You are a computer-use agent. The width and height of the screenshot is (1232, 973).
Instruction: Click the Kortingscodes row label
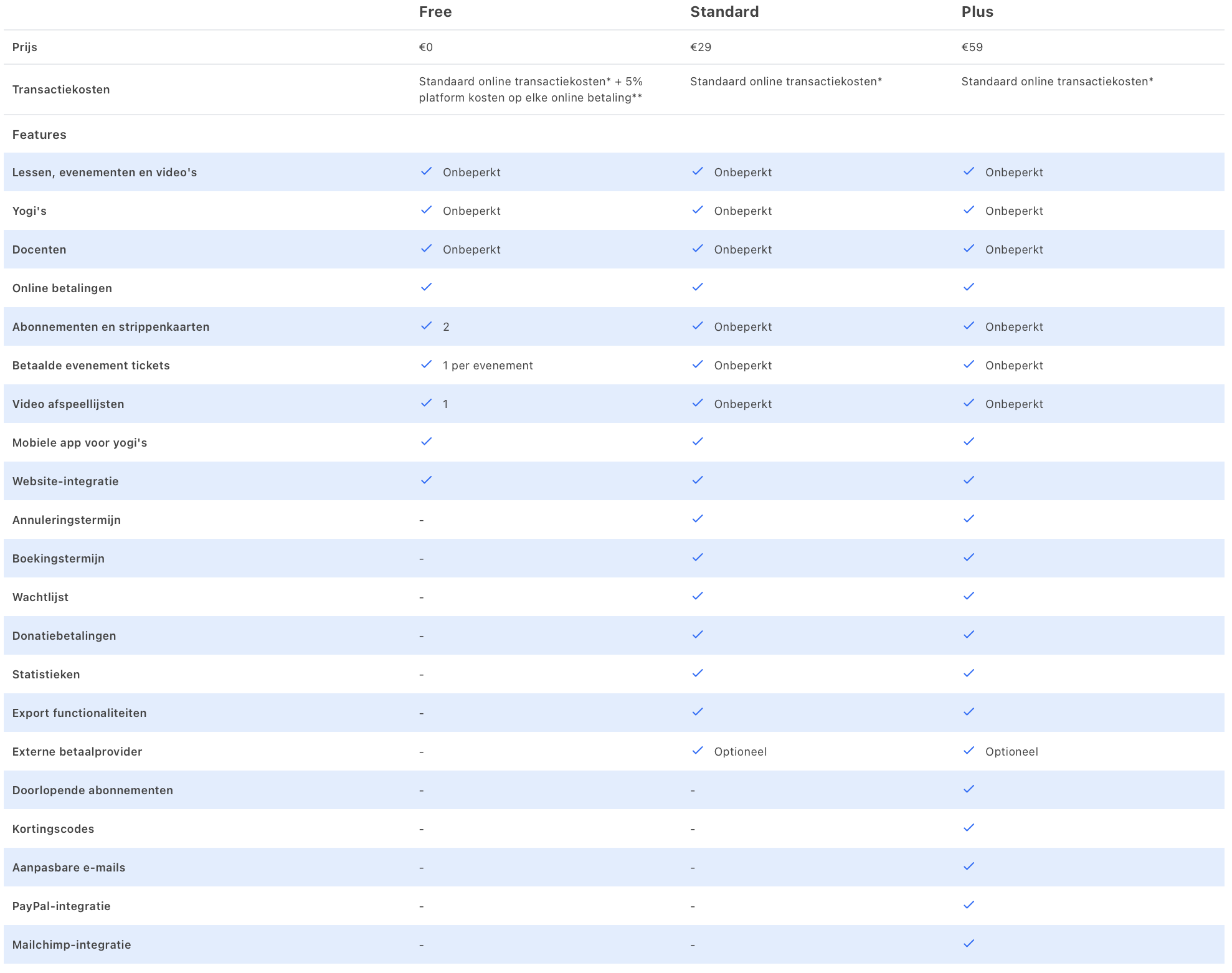pyautogui.click(x=53, y=829)
